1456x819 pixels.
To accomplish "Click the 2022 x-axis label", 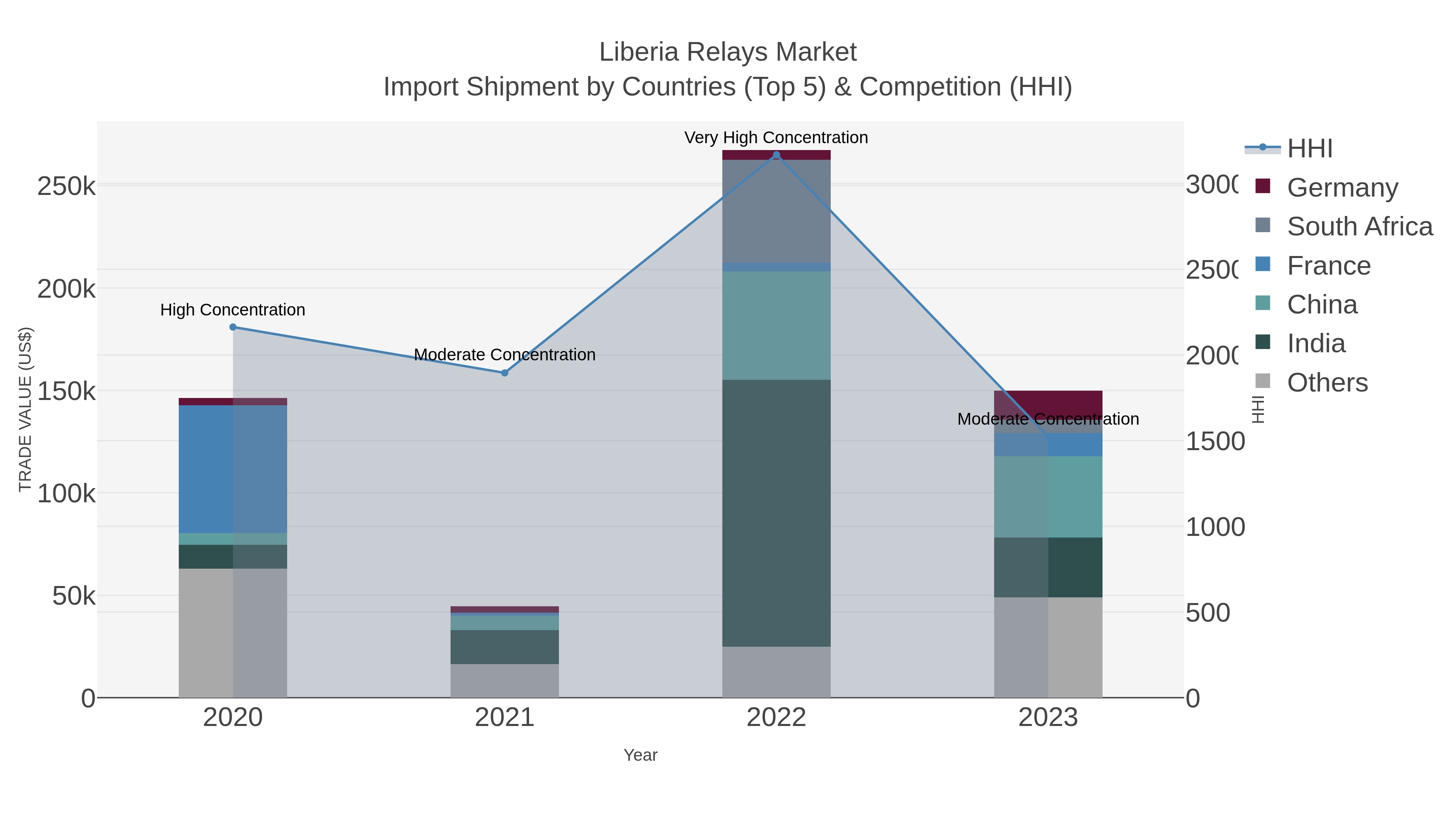I will coord(776,718).
